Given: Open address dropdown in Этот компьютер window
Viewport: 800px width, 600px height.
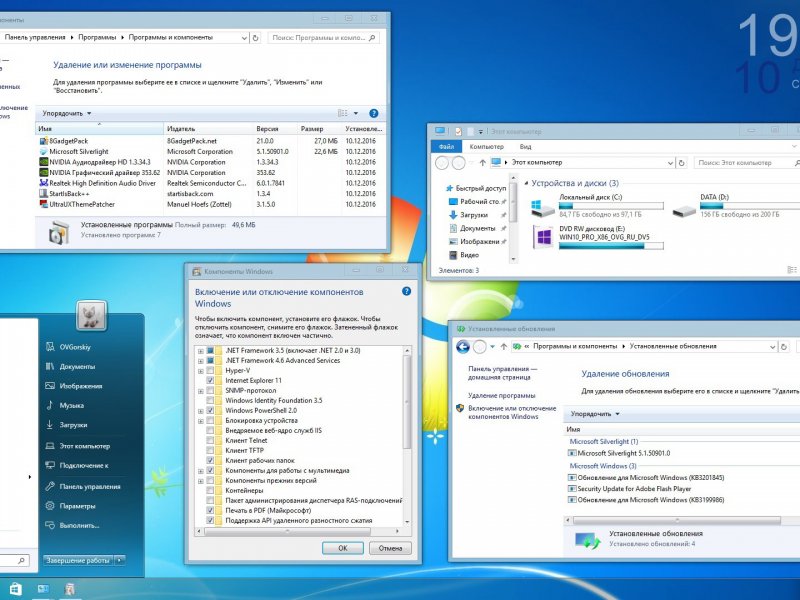Looking at the screenshot, I should pyautogui.click(x=670, y=163).
